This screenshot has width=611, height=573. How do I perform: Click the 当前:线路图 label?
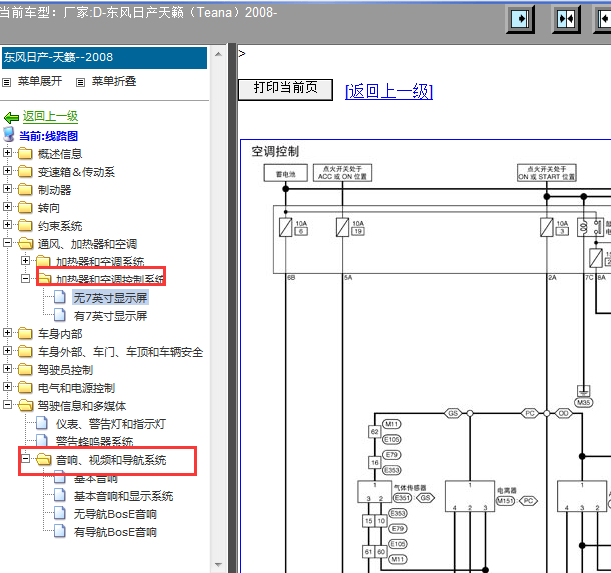point(48,136)
